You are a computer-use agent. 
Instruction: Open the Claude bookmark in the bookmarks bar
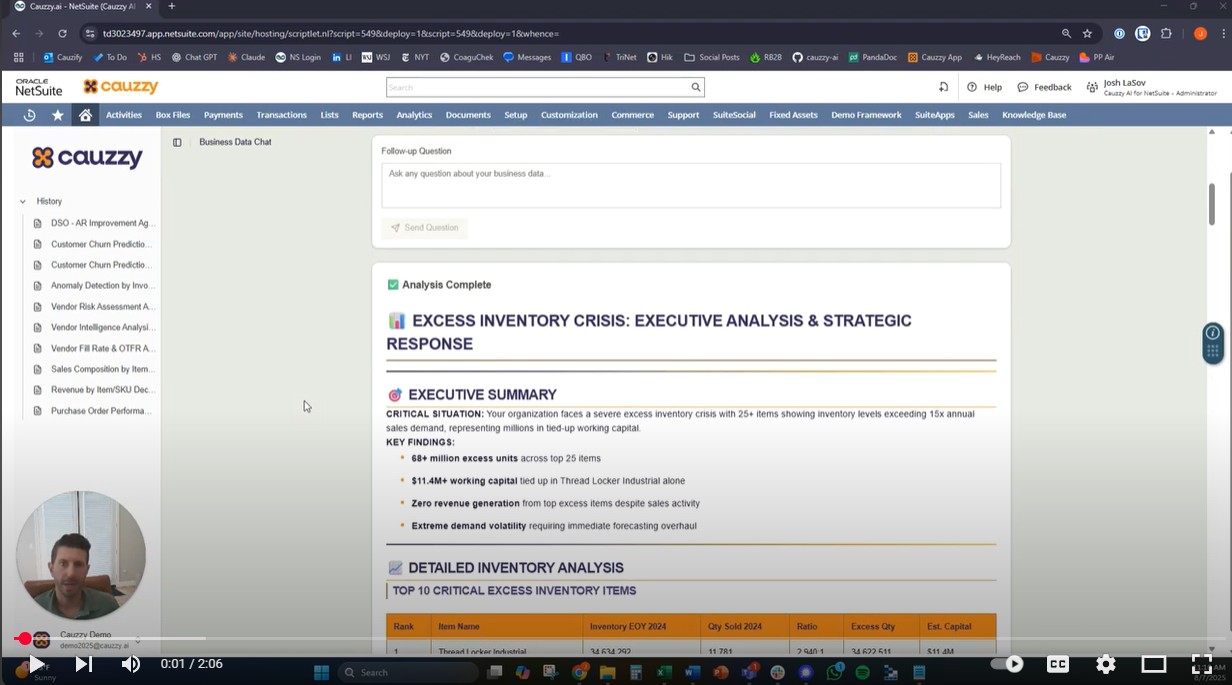[246, 57]
